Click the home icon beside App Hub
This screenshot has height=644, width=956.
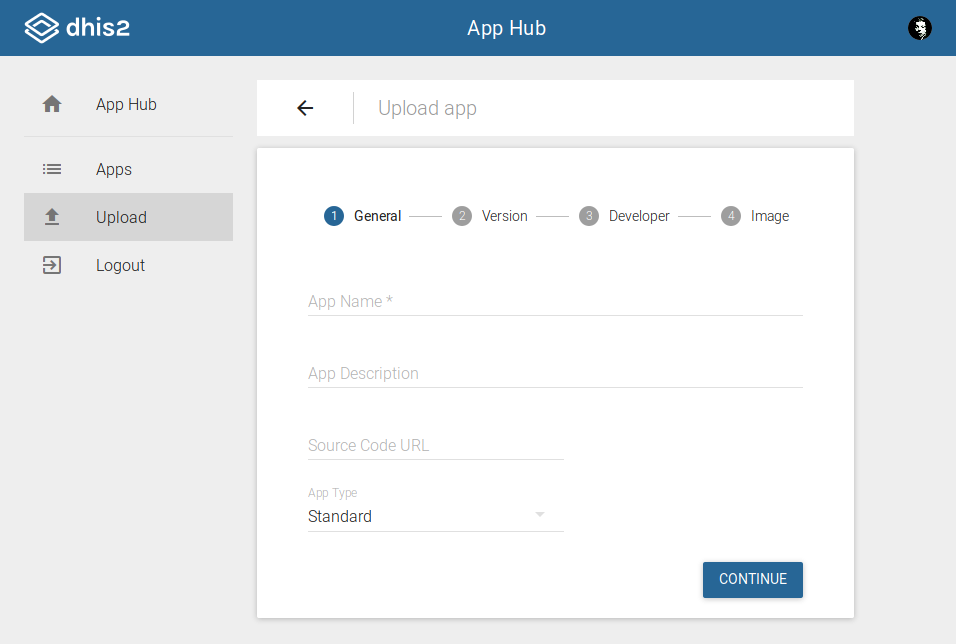(52, 104)
